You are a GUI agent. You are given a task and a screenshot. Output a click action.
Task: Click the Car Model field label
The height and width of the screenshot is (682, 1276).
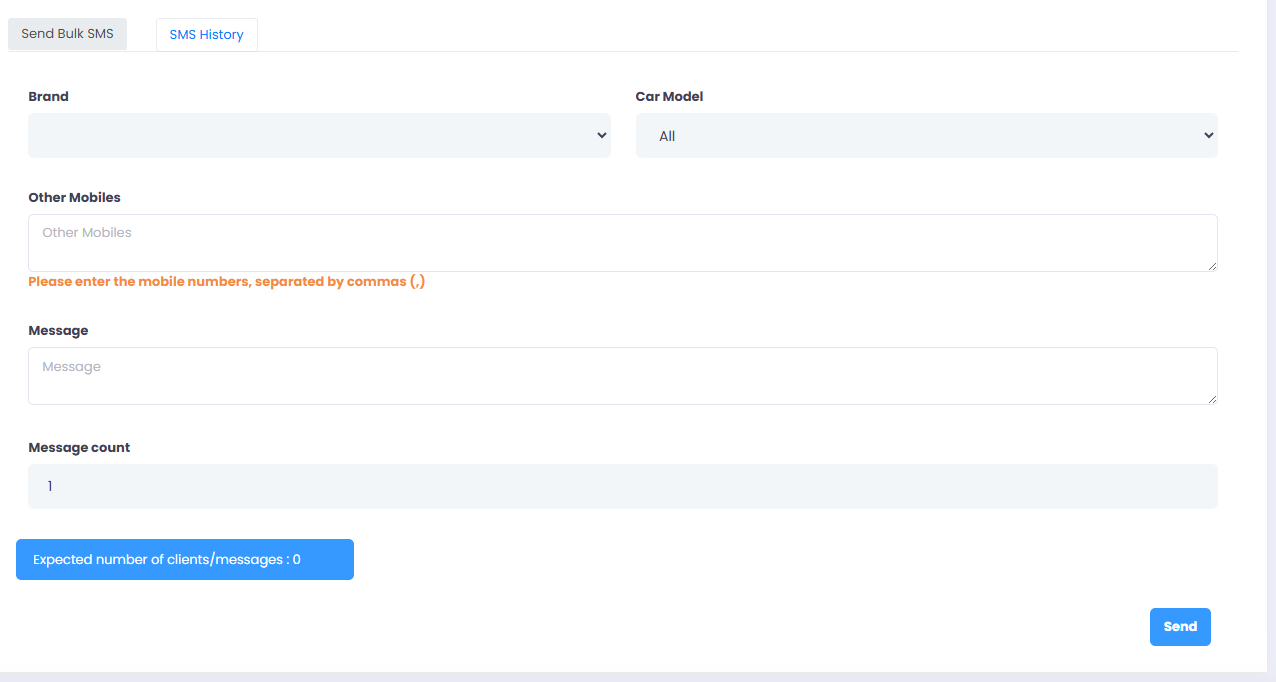(669, 97)
